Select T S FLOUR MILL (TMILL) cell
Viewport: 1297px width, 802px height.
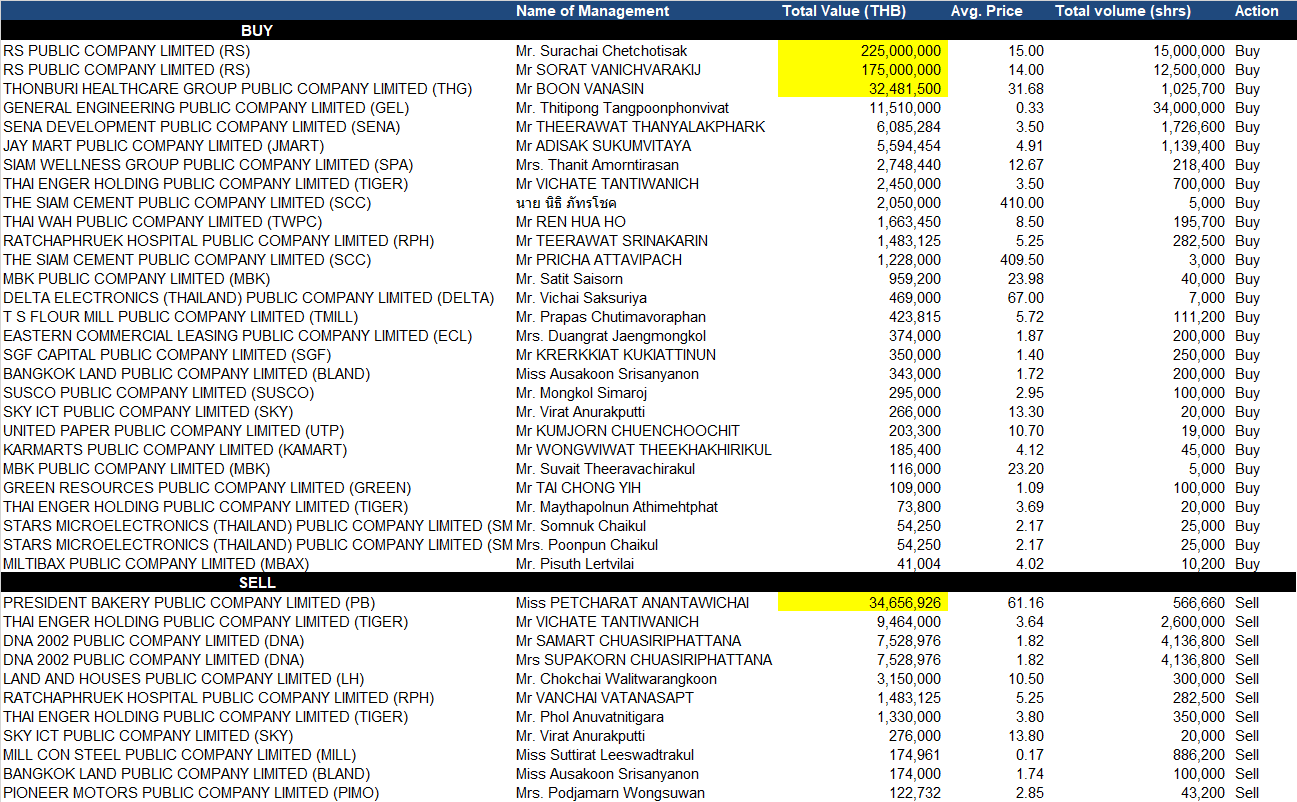181,317
